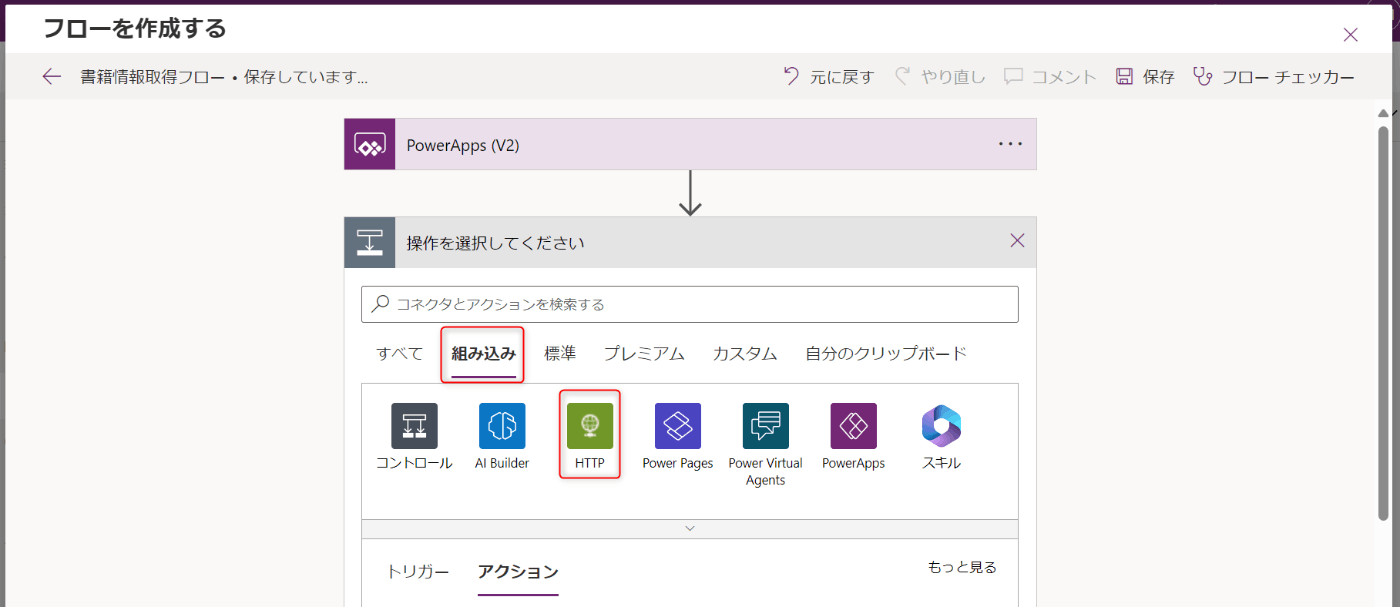This screenshot has height=607, width=1400.
Task: Click the Power Pages label text
Action: pos(678,464)
